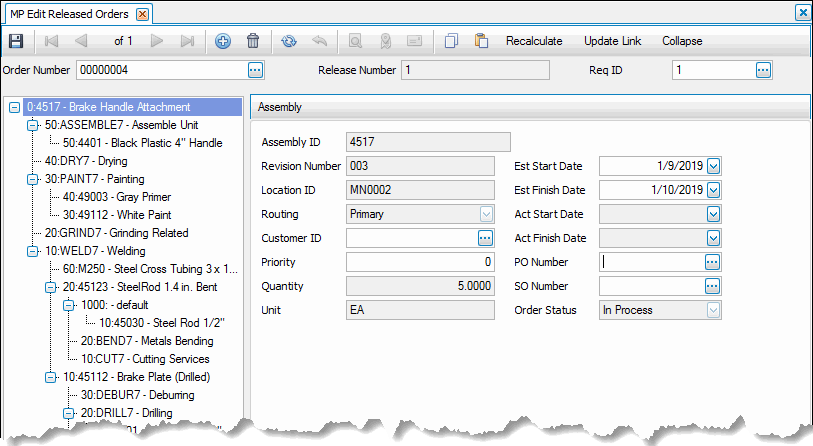Screen dimensions: 813x446
Task: Collapse the 10:WELD7 Welding node
Action: 33,251
